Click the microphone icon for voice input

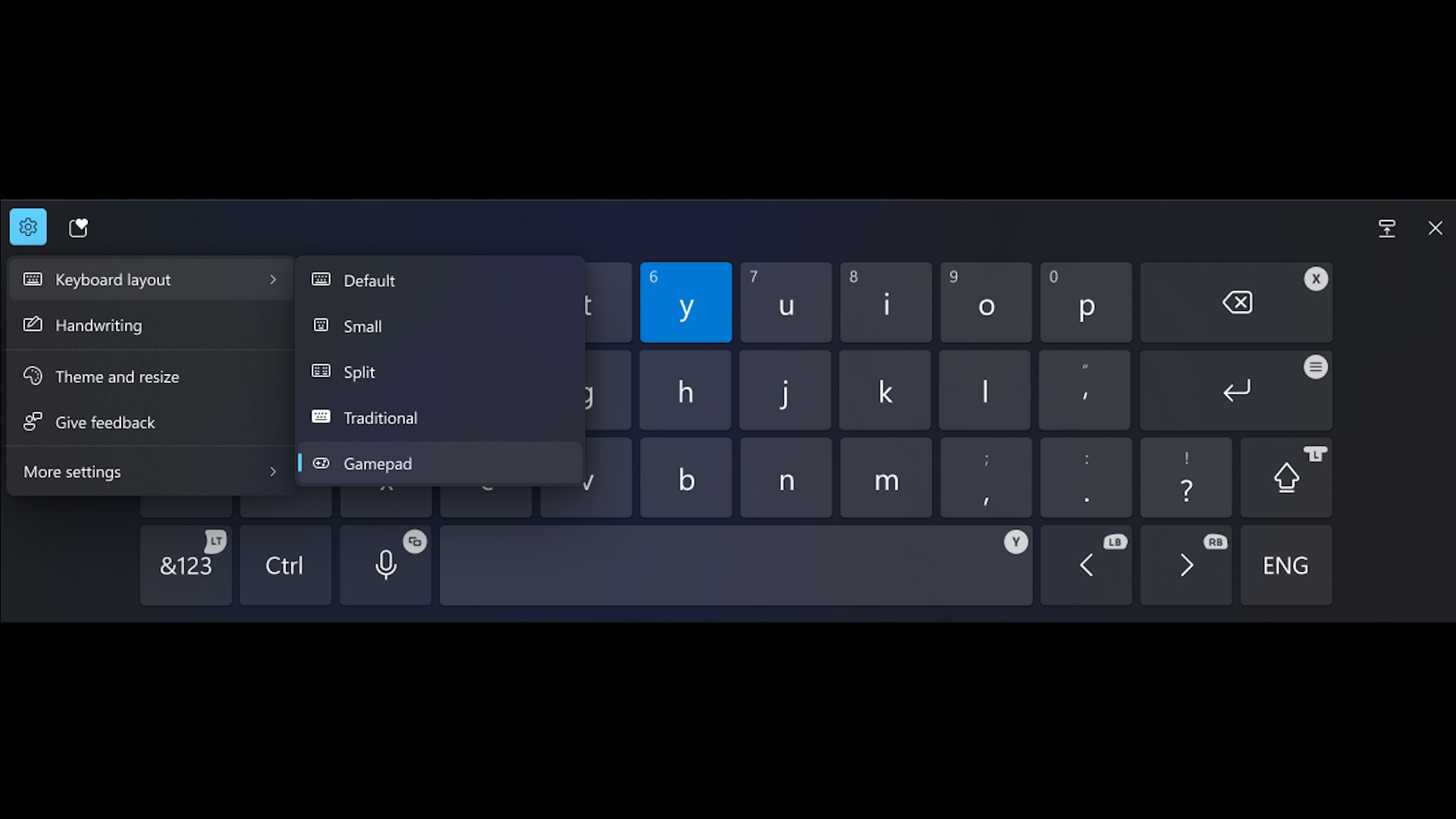[386, 566]
